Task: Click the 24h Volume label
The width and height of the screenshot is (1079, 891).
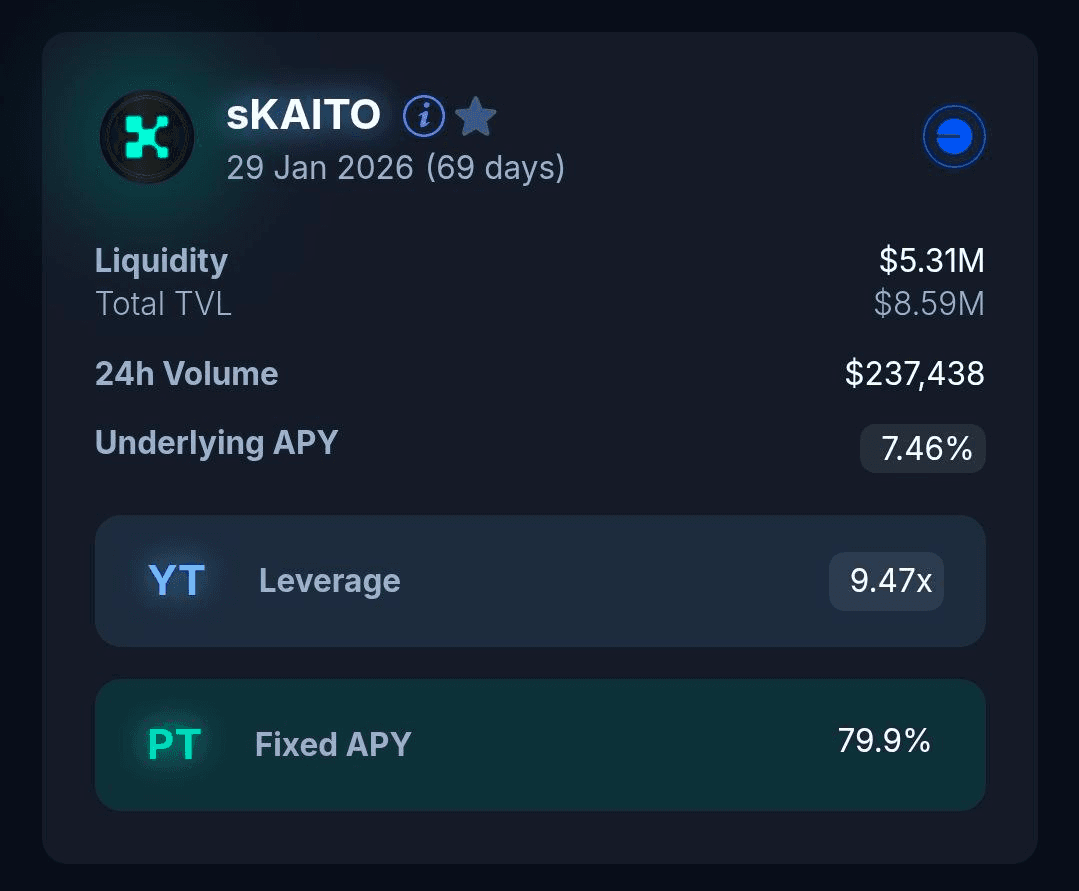Action: pyautogui.click(x=186, y=374)
